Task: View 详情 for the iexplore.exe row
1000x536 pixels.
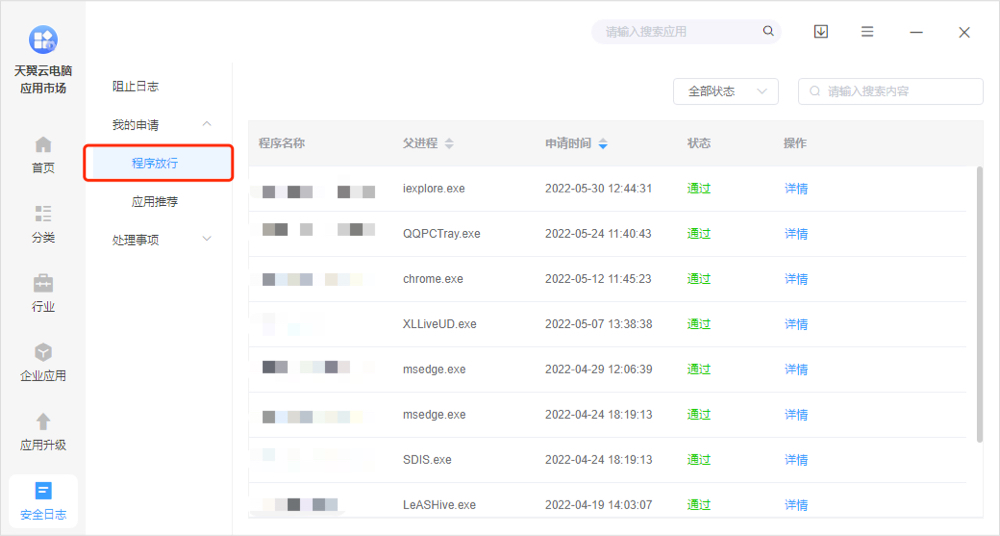Action: point(796,188)
